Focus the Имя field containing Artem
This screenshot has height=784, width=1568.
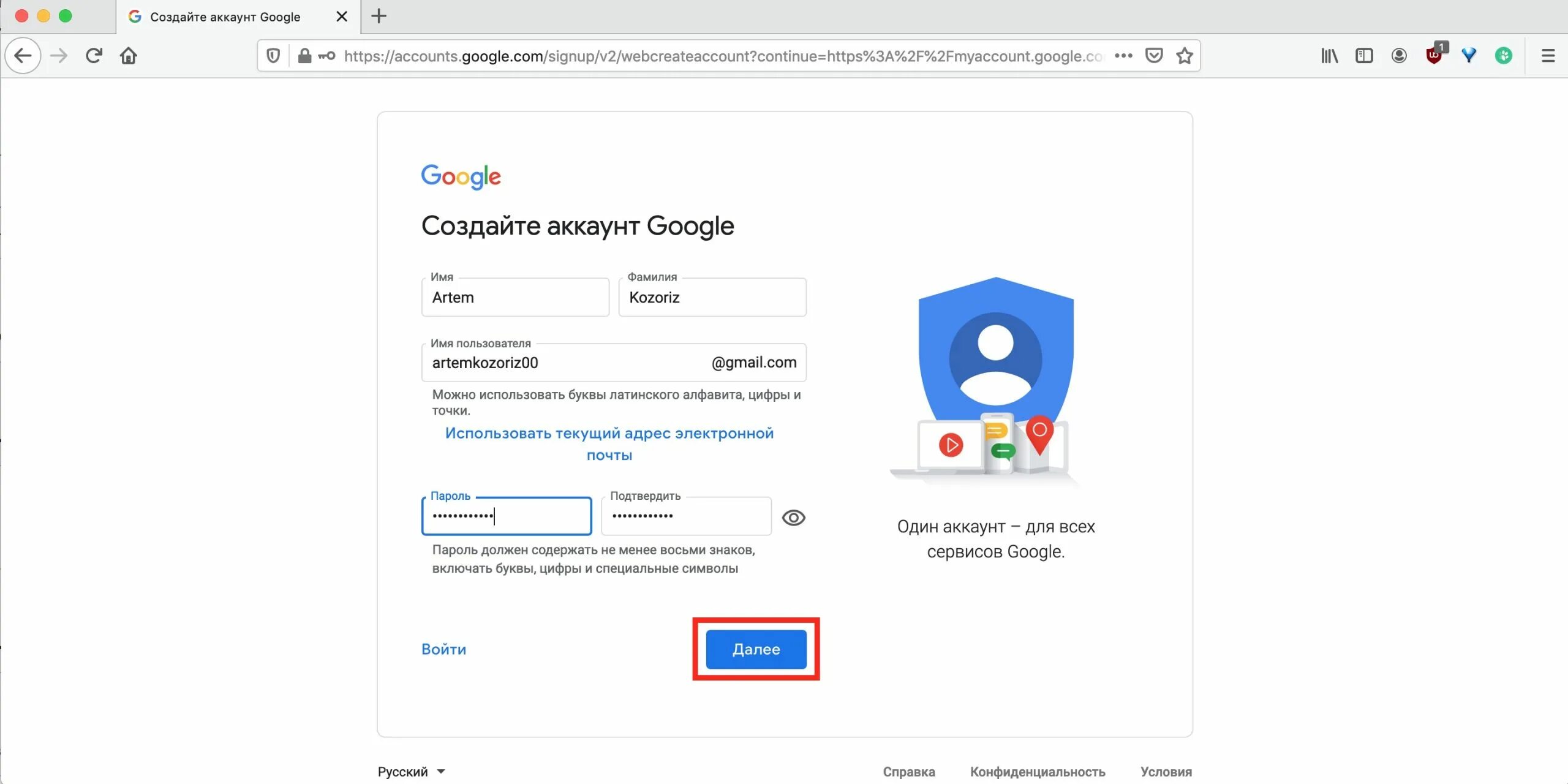[x=515, y=298]
